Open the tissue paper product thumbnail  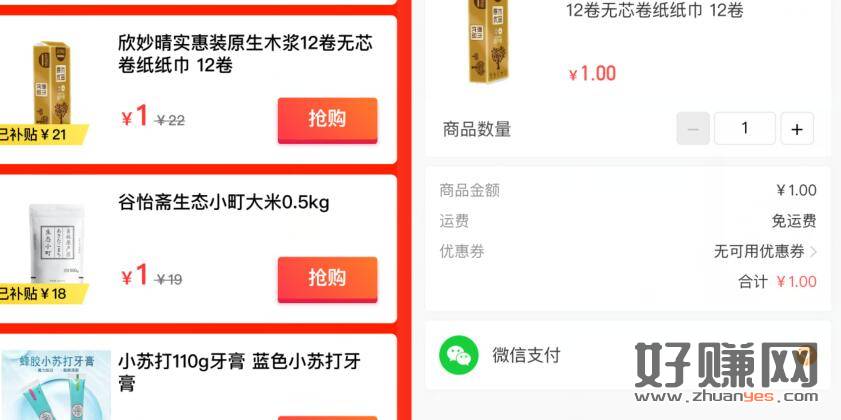point(52,83)
